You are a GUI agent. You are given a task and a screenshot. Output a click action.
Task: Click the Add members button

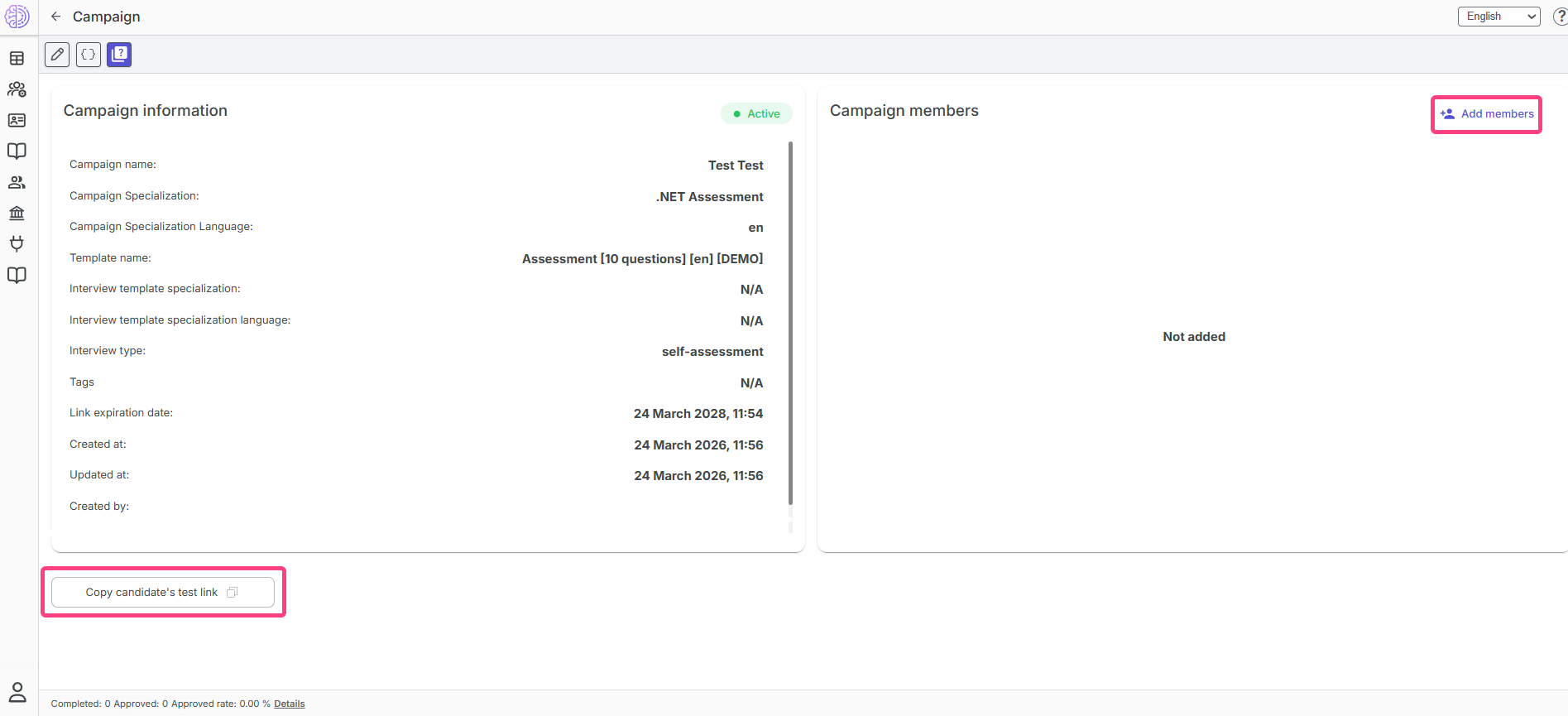click(1487, 114)
